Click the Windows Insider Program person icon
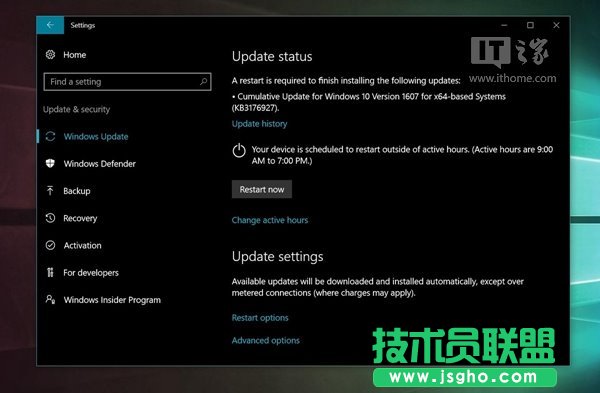 [50, 299]
